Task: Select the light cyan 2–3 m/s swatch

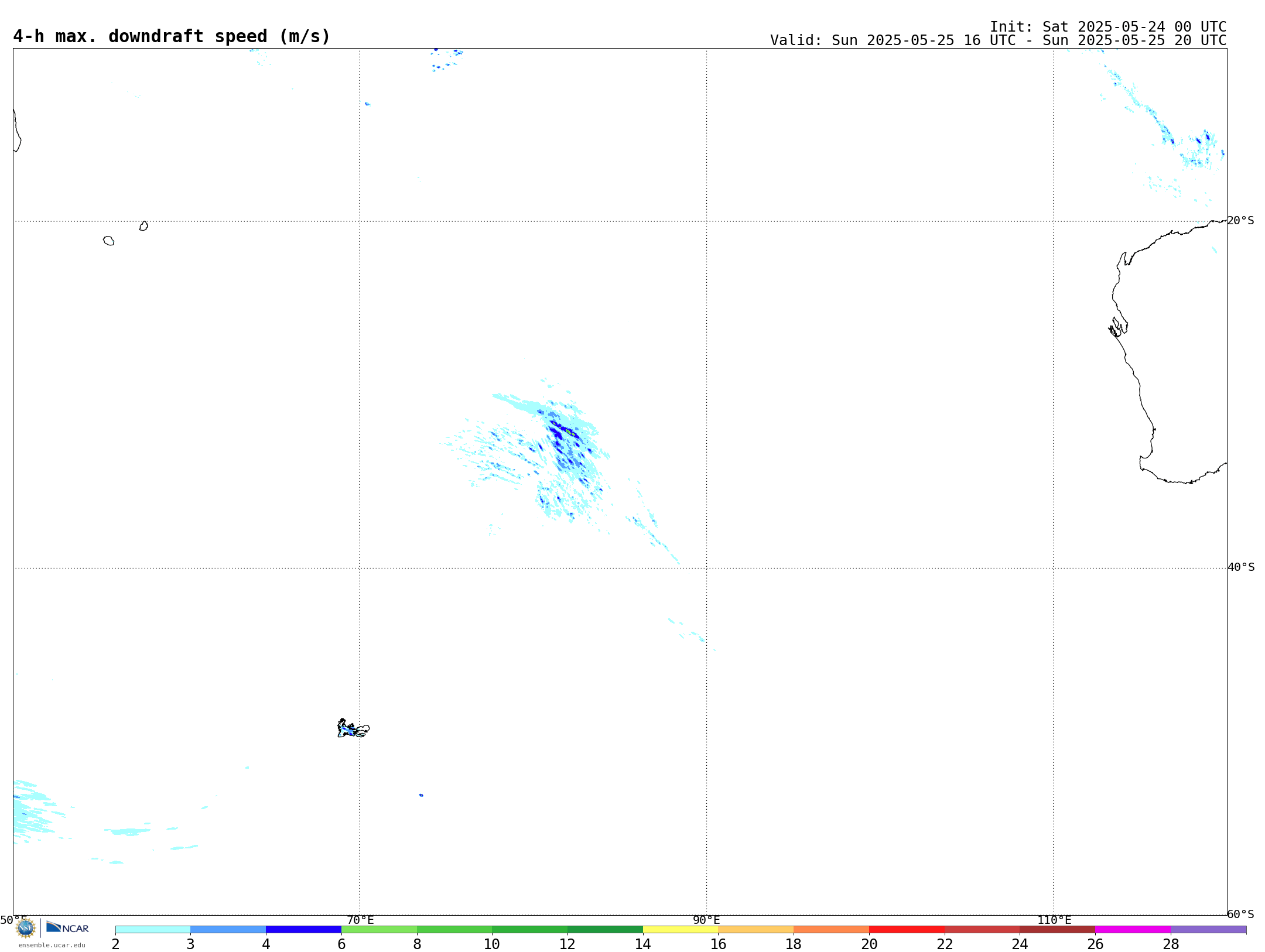Action: click(153, 929)
